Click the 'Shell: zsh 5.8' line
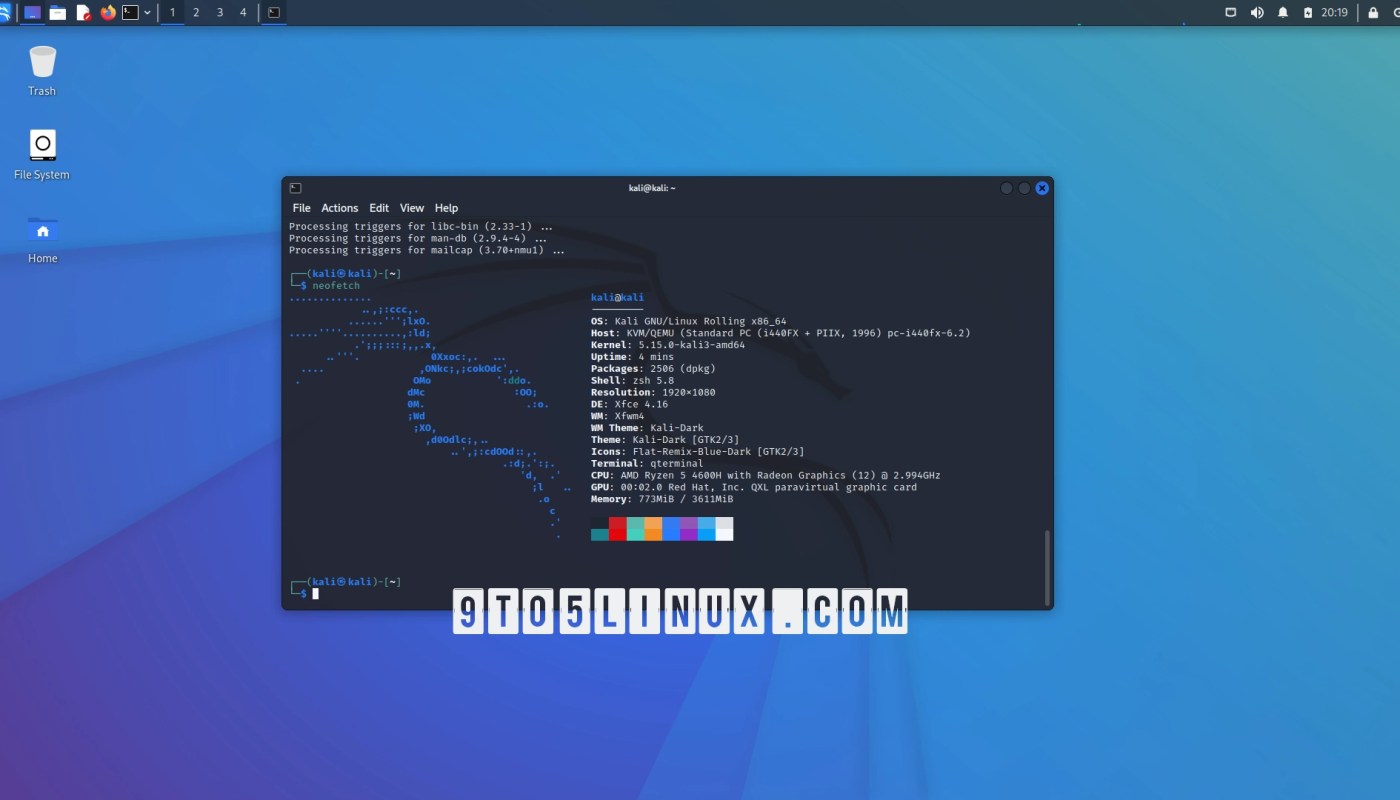The image size is (1400, 800). tap(632, 381)
